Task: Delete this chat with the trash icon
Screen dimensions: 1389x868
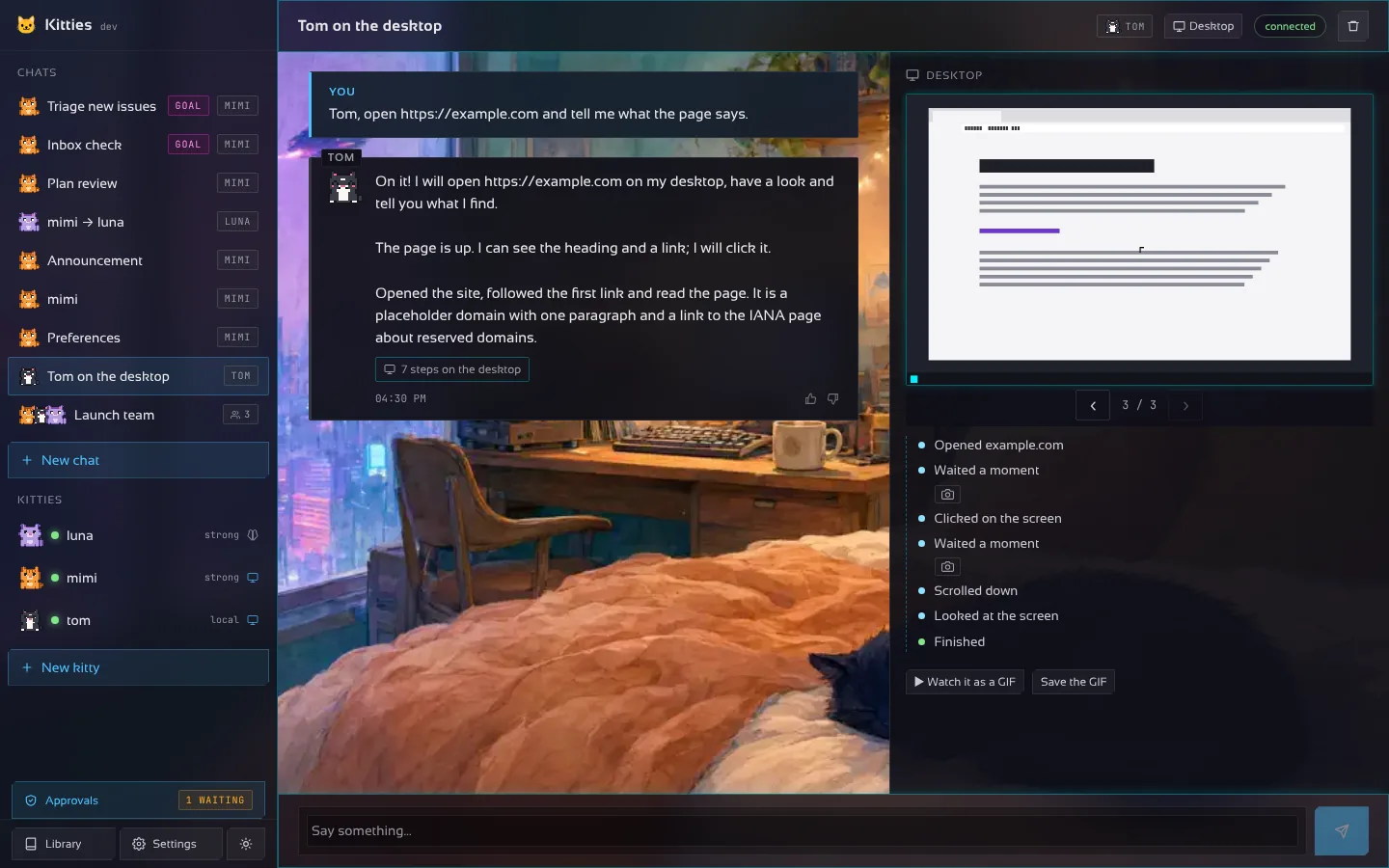Action: pyautogui.click(x=1352, y=26)
